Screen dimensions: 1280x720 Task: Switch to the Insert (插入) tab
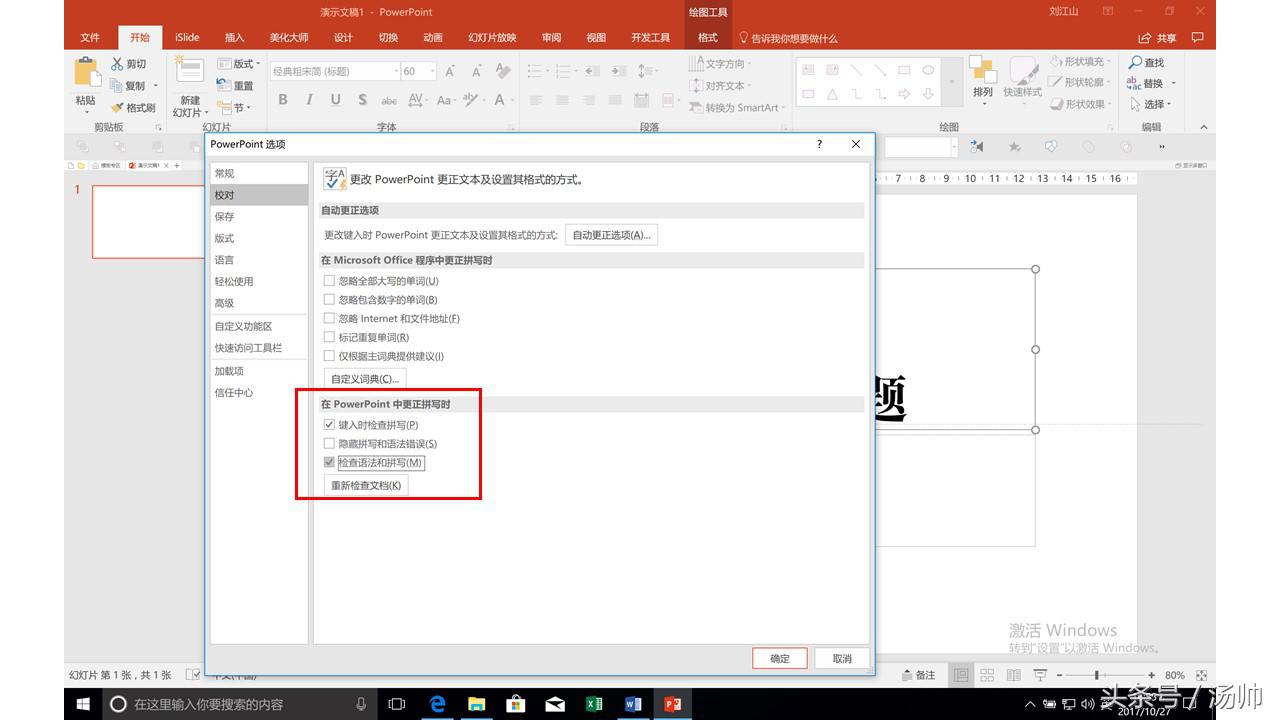pos(234,38)
